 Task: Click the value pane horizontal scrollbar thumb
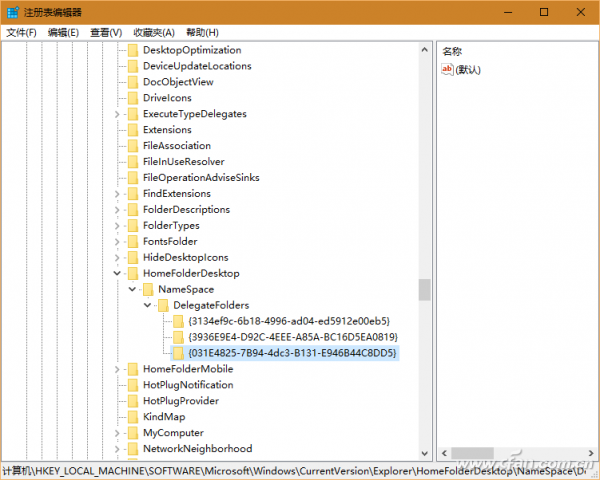click(472, 453)
